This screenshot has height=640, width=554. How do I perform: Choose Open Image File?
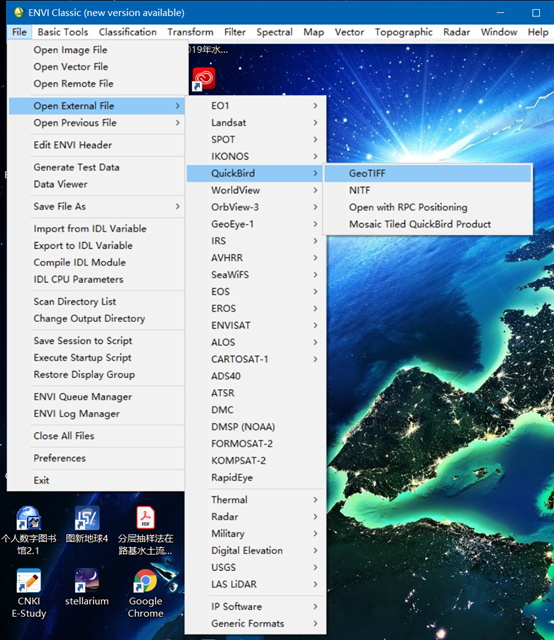coord(97,50)
